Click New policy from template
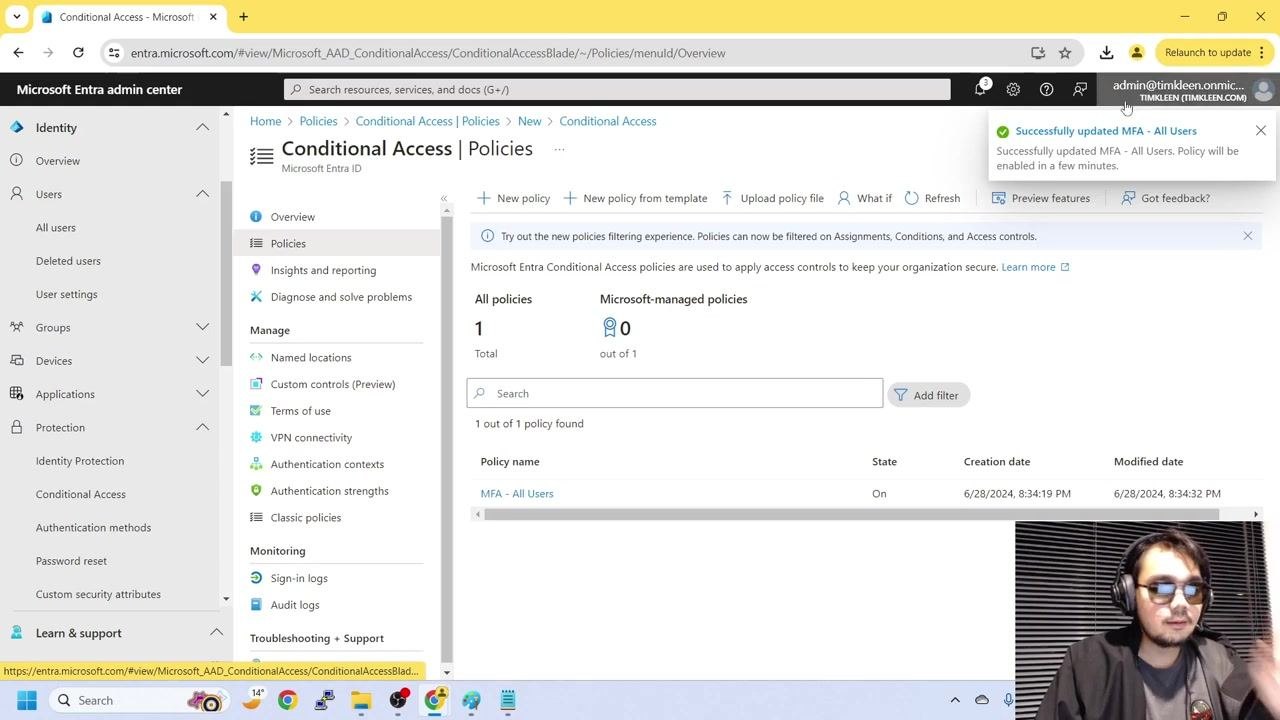The height and width of the screenshot is (720, 1280). (x=635, y=198)
